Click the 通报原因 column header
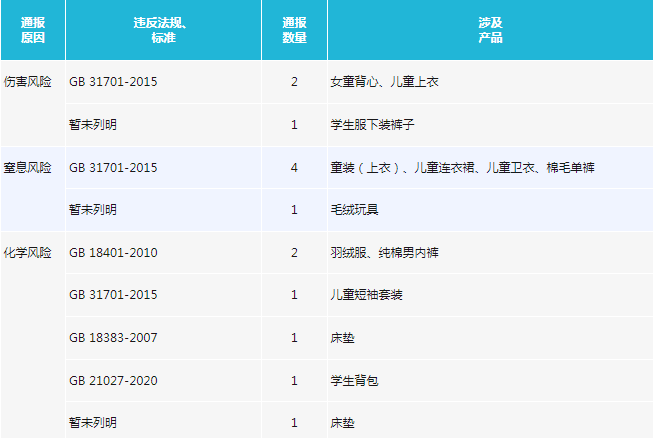Image resolution: width=653 pixels, height=438 pixels. (x=33, y=29)
